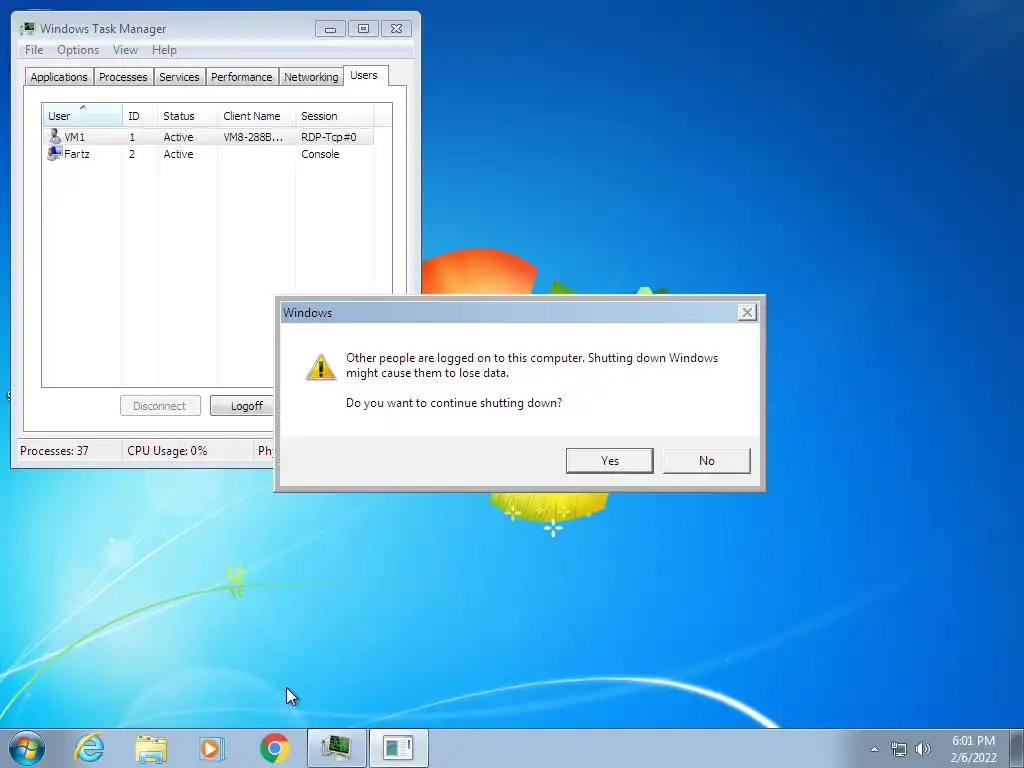Select Fartz user icon in Users list
This screenshot has height=768, width=1024.
[x=54, y=153]
